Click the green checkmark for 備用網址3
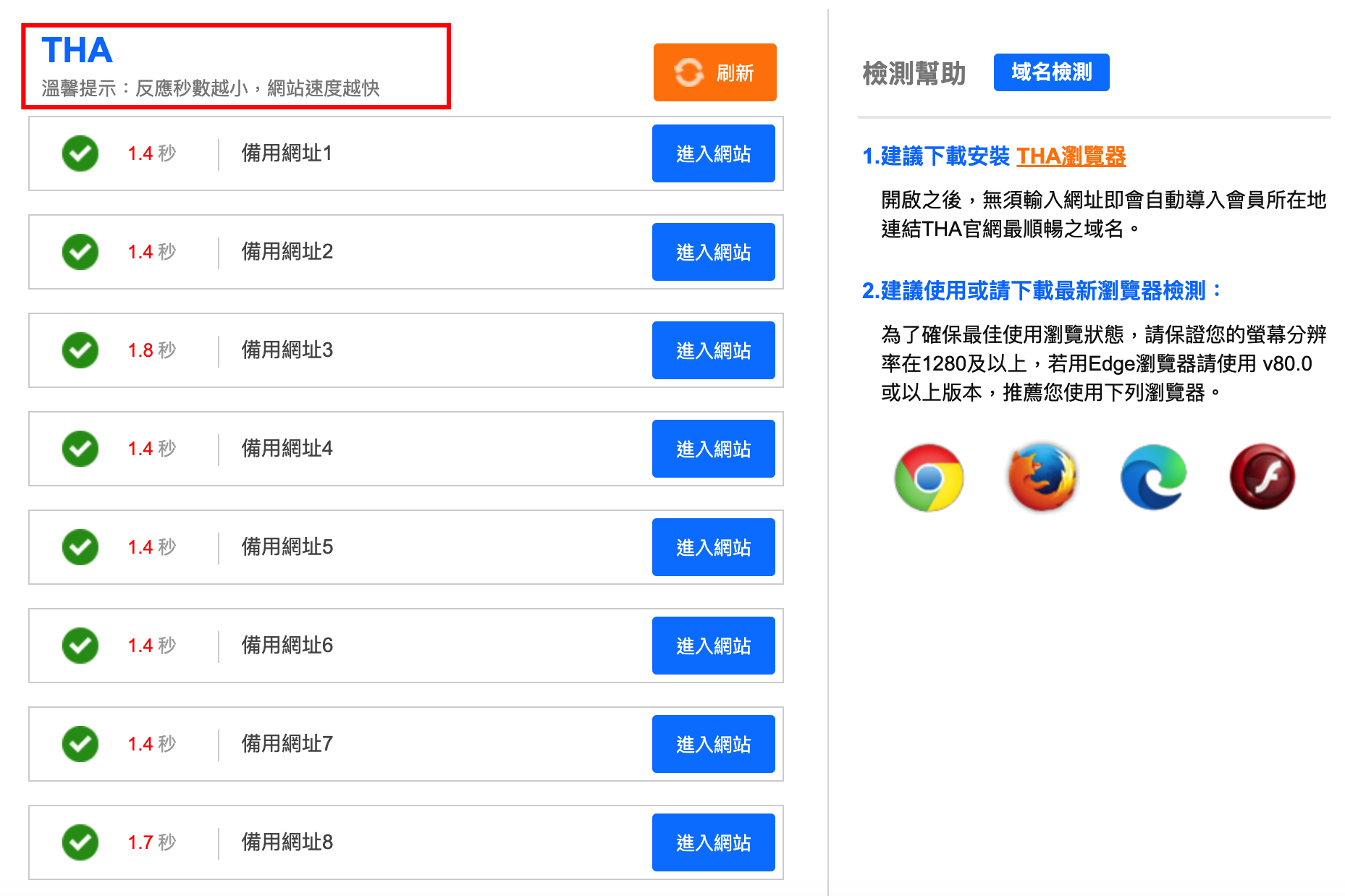The height and width of the screenshot is (896, 1345). 80,350
